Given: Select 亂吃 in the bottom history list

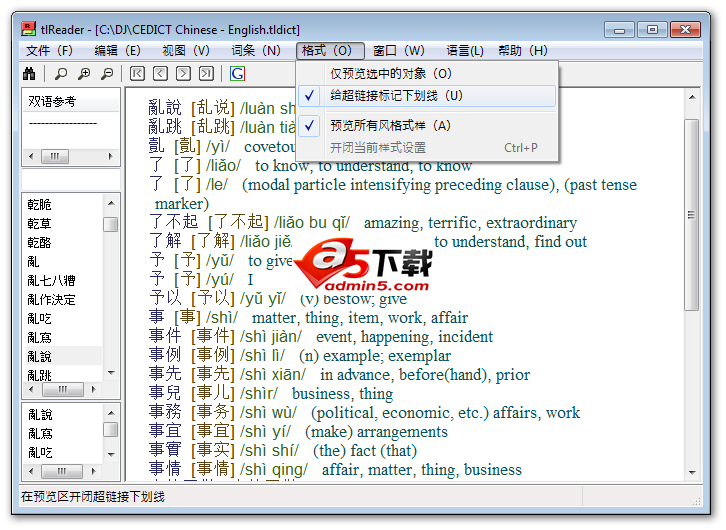Looking at the screenshot, I should point(40,452).
